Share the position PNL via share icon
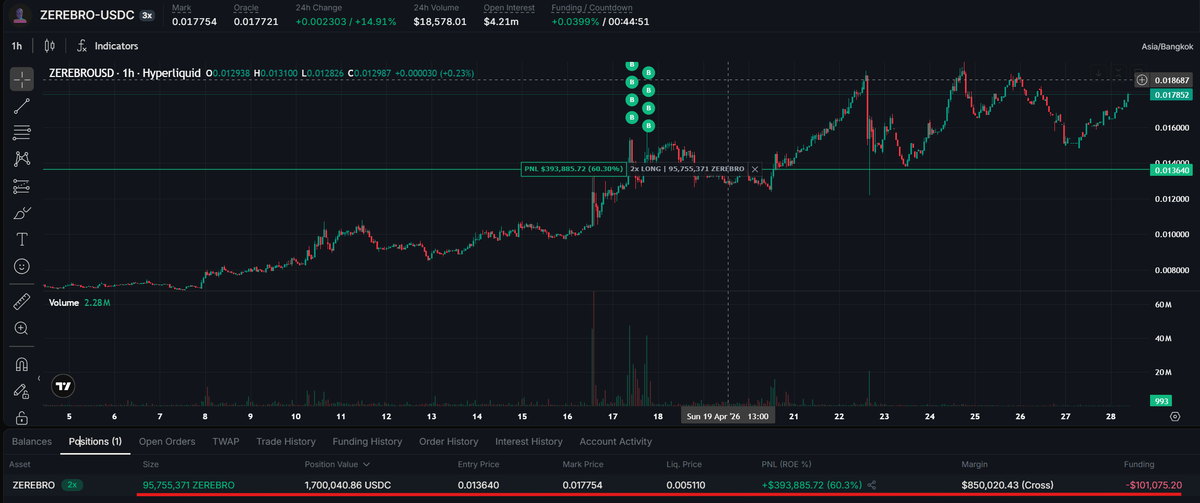This screenshot has height=503, width=1200. pos(873,485)
